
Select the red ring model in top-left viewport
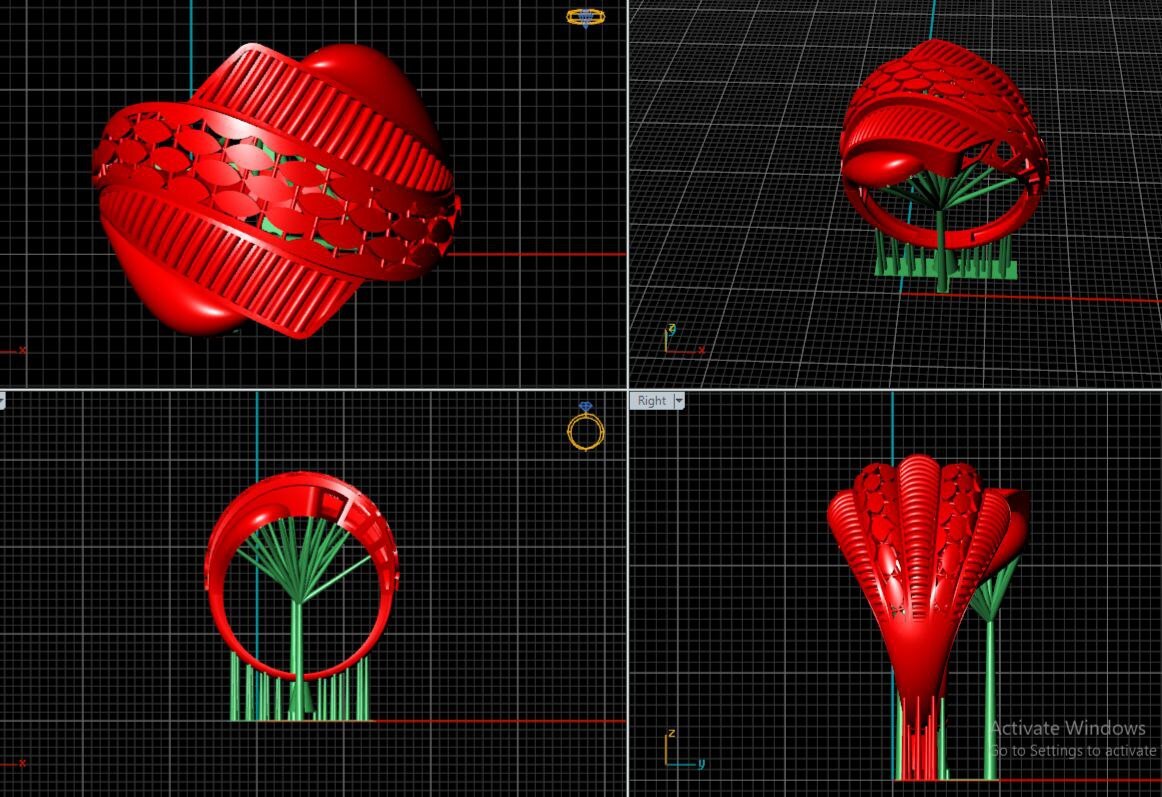coord(275,190)
